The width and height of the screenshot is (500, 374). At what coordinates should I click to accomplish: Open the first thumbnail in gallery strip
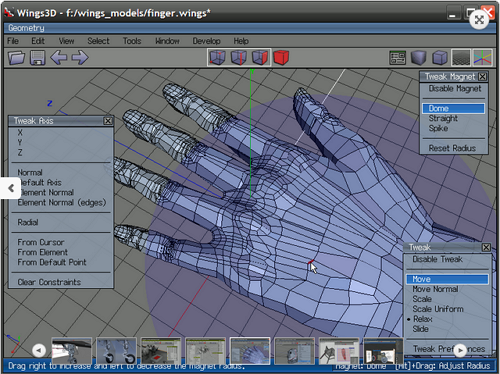pos(71,351)
